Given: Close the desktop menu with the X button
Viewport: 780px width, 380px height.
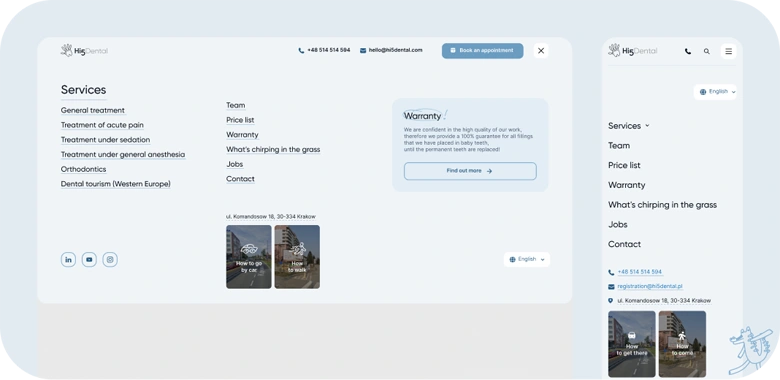Looking at the screenshot, I should coord(541,51).
